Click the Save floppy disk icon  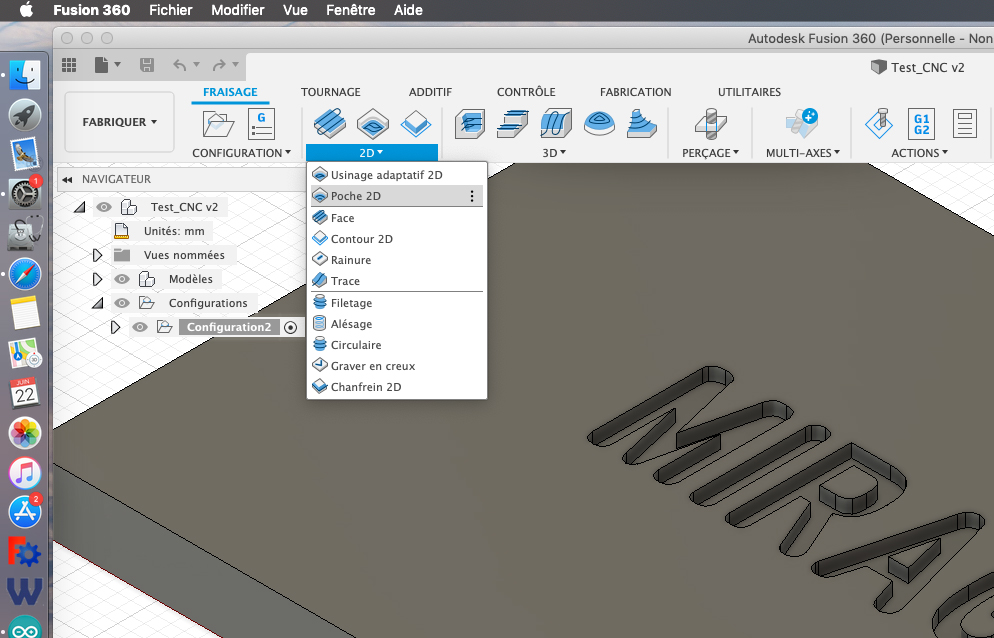tap(146, 65)
